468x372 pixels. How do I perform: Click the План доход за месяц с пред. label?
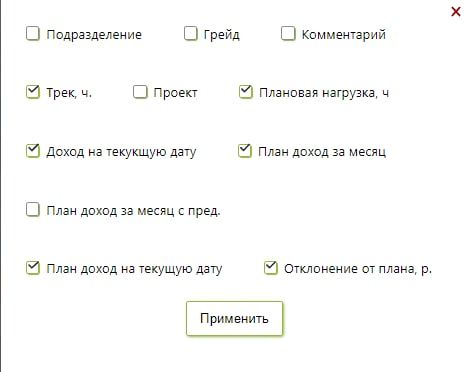[x=133, y=211]
